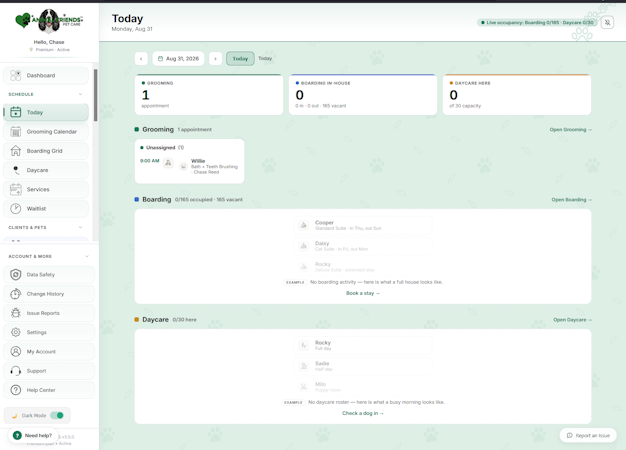Collapse the Account & More section
This screenshot has width=626, height=450.
tap(87, 256)
